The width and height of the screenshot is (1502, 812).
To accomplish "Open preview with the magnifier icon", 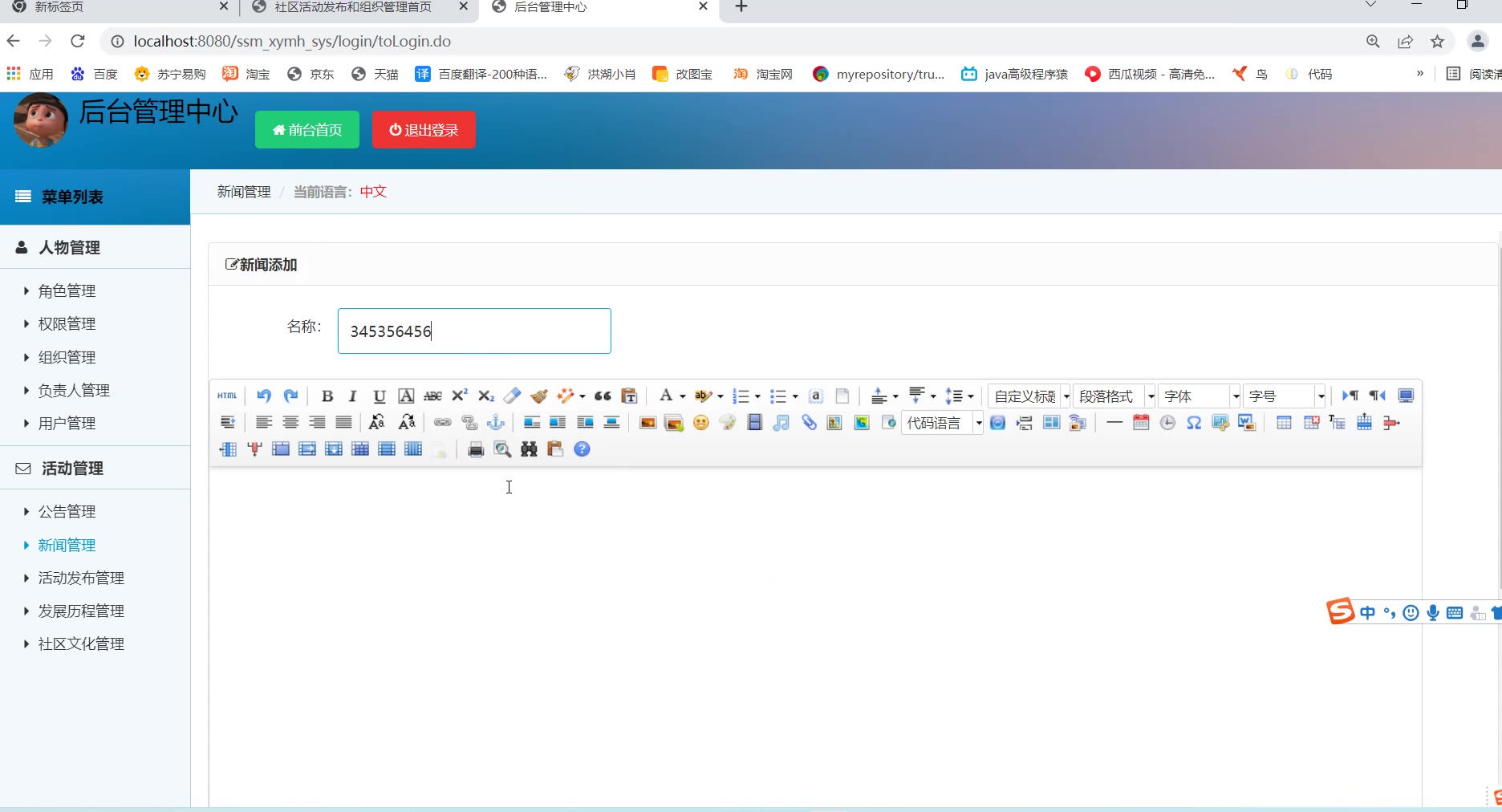I will point(502,449).
